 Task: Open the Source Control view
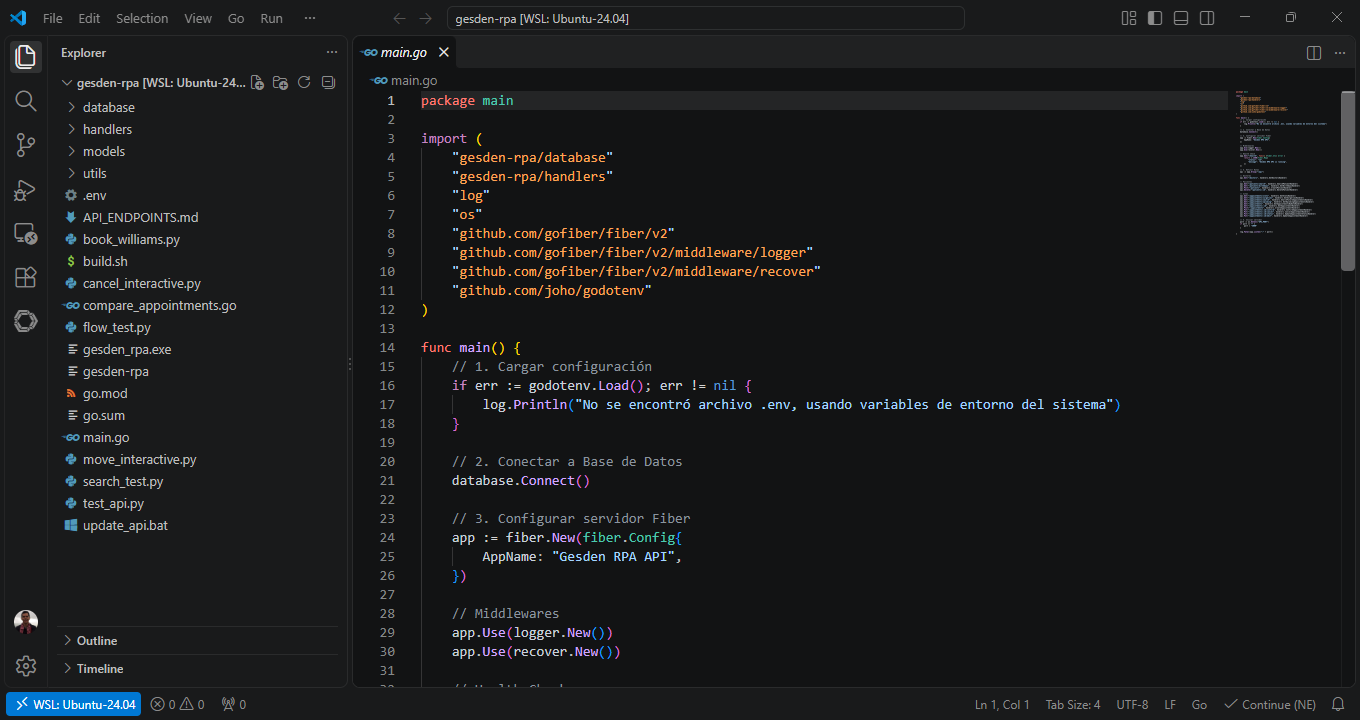(26, 145)
